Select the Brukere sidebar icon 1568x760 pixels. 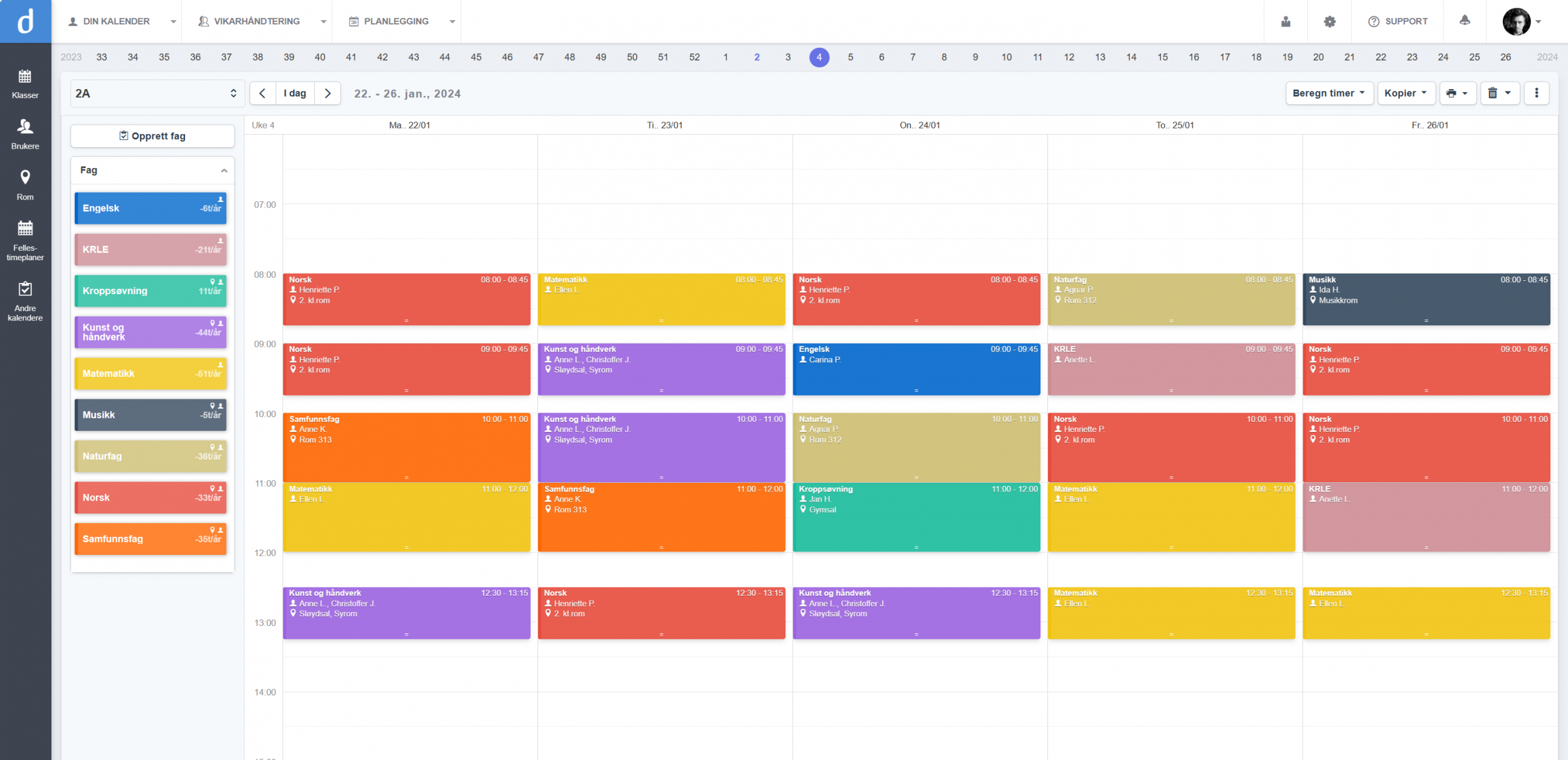coord(25,134)
